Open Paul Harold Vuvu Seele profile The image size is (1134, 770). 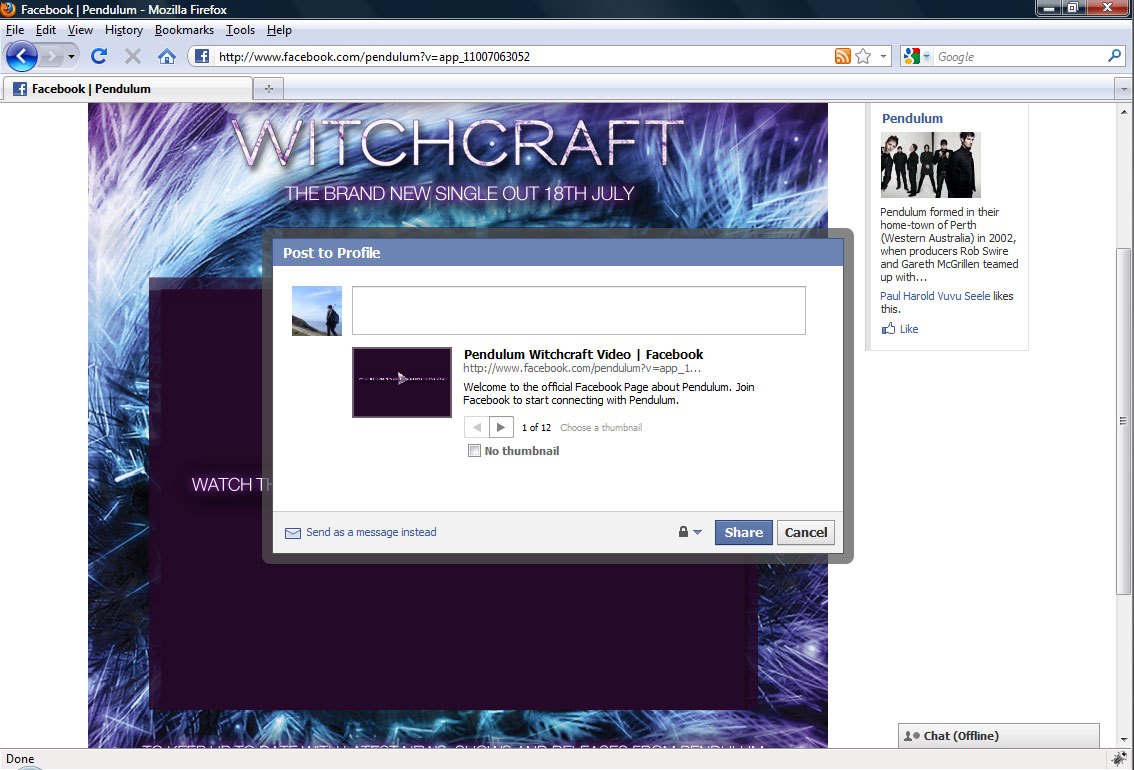click(935, 296)
